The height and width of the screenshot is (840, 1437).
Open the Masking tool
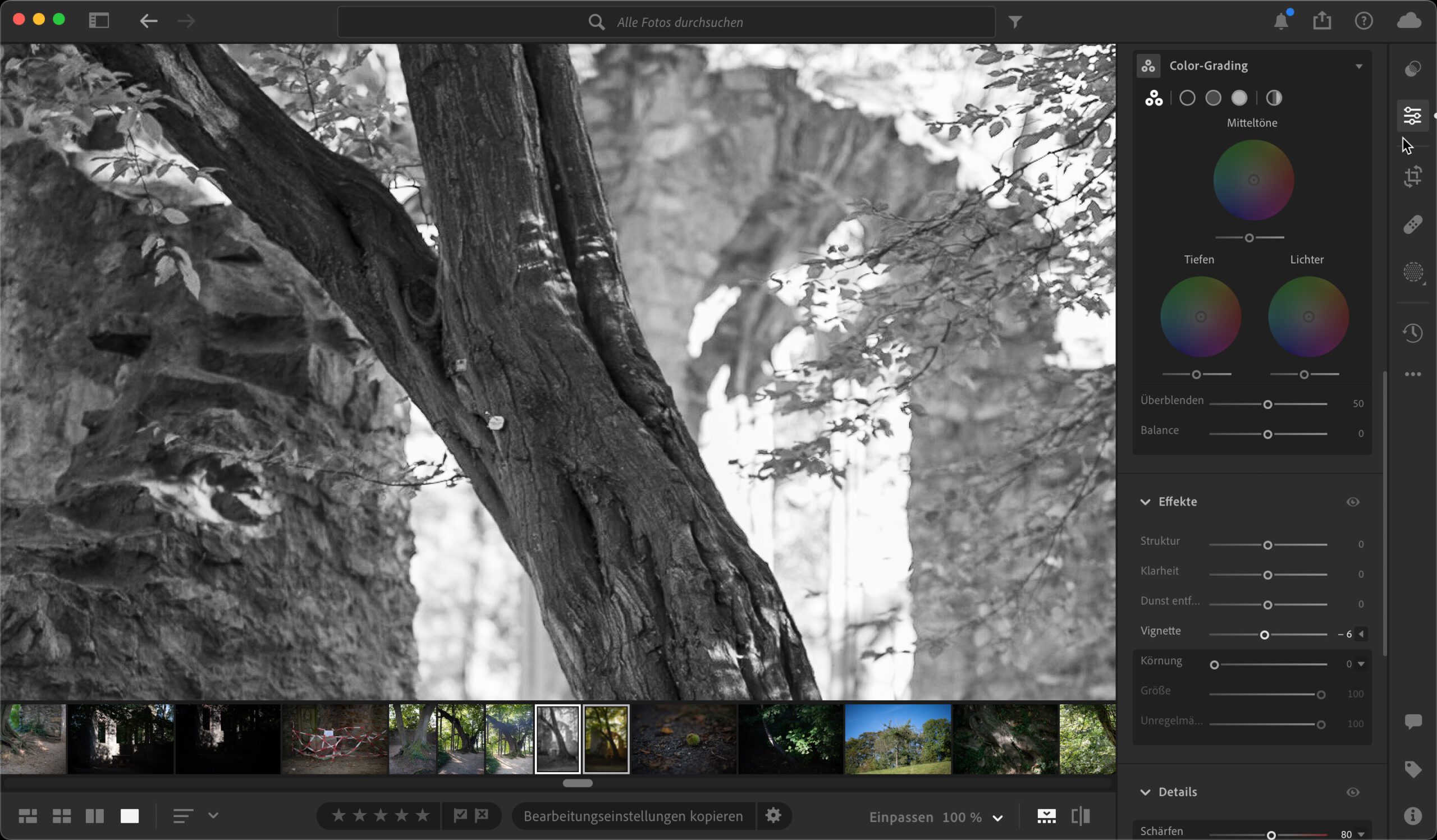1412,272
